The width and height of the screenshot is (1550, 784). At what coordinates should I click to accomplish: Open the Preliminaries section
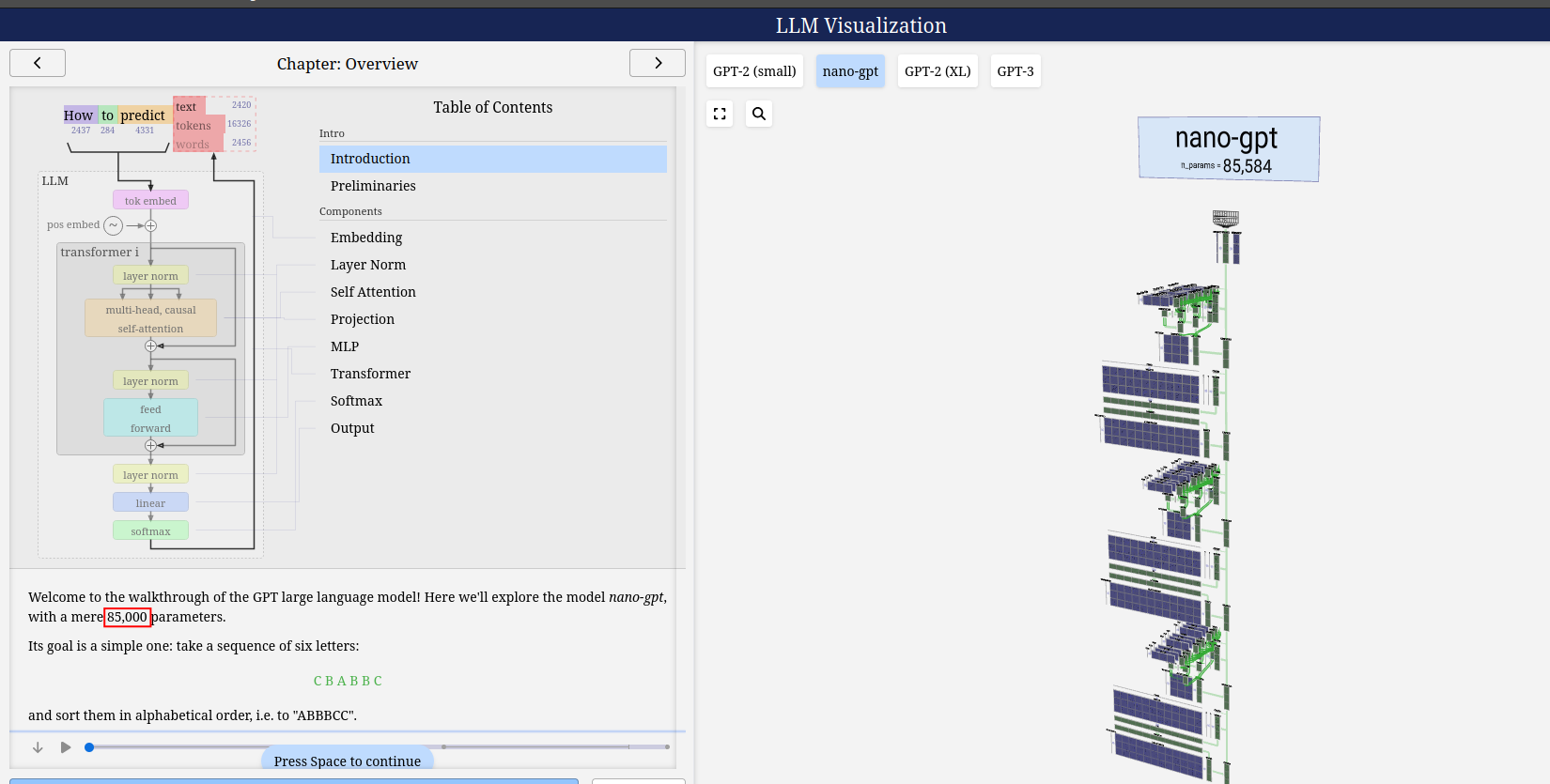tap(493, 186)
